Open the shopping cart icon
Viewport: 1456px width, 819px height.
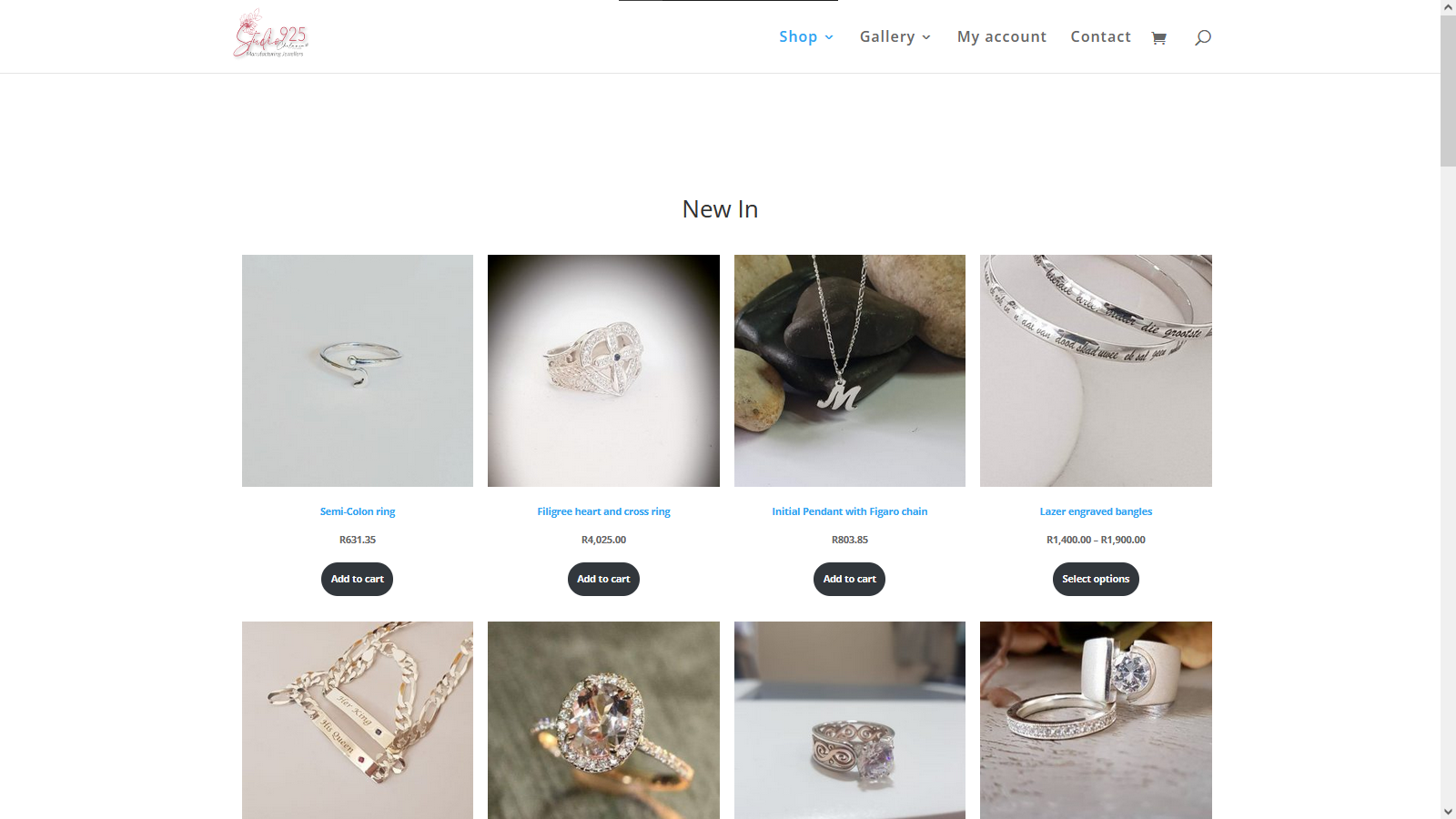pos(1158,37)
